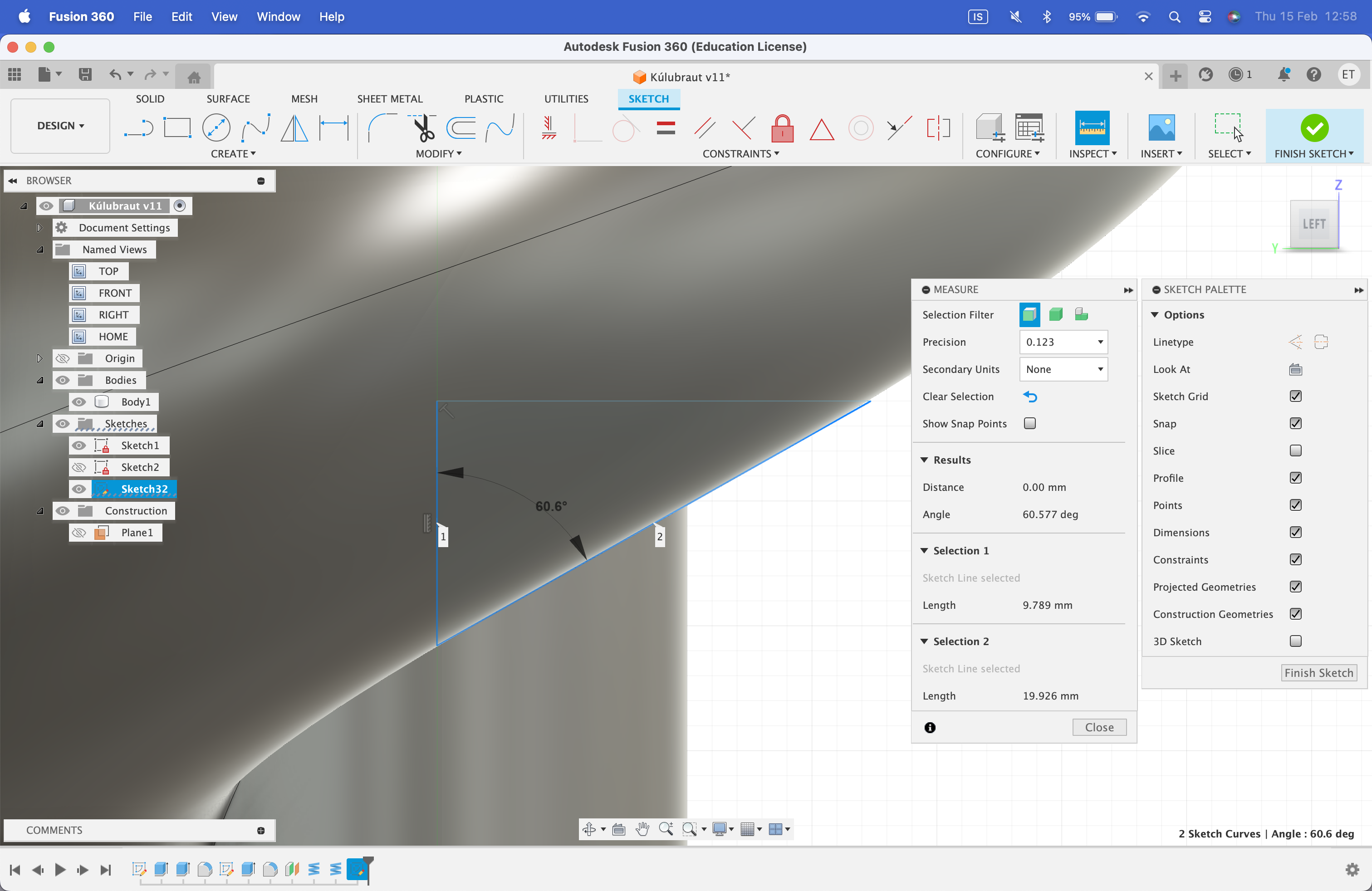The height and width of the screenshot is (891, 1372).
Task: Select the Pan hand tool
Action: pyautogui.click(x=642, y=829)
